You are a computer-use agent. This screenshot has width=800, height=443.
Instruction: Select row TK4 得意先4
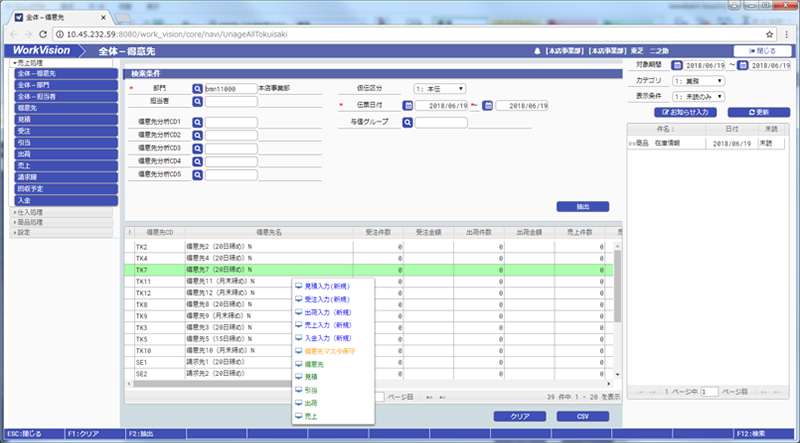368,258
